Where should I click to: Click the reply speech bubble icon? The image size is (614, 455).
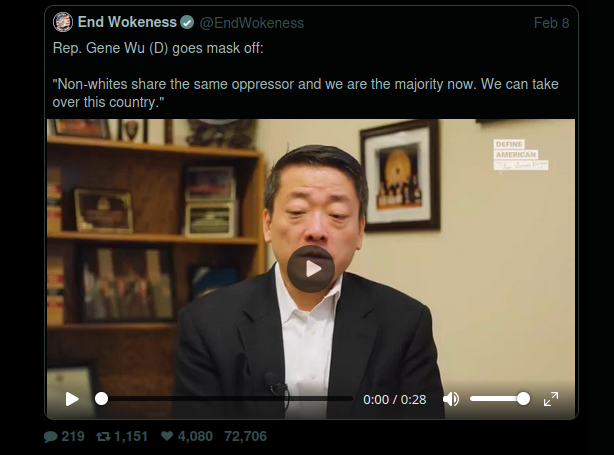pyautogui.click(x=51, y=437)
